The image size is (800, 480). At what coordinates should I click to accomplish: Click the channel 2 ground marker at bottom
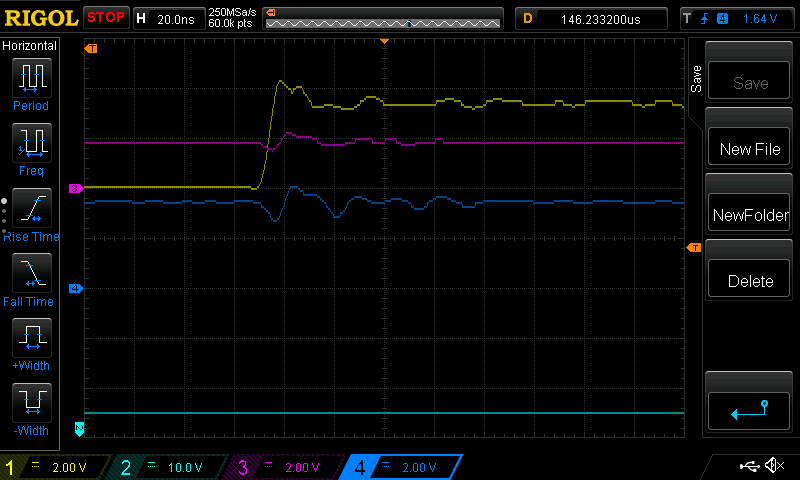(x=79, y=429)
